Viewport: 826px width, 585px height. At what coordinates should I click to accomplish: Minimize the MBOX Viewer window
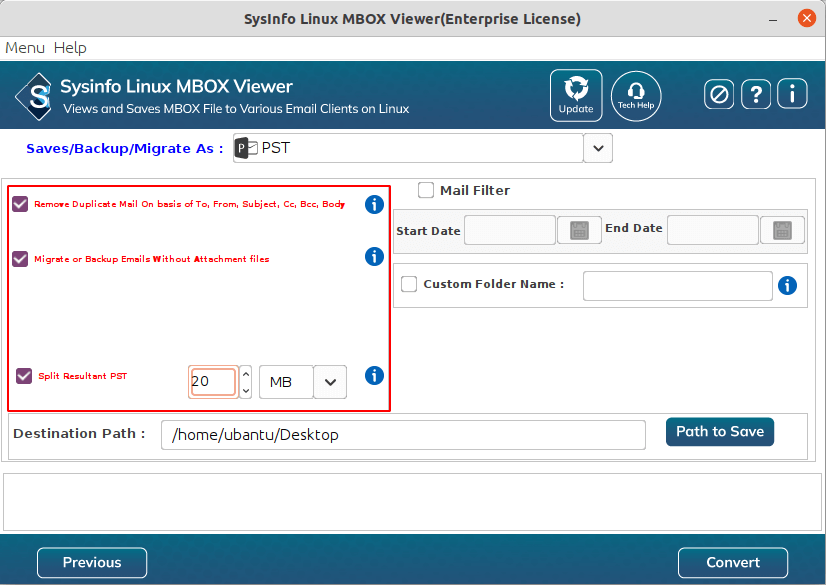(773, 20)
